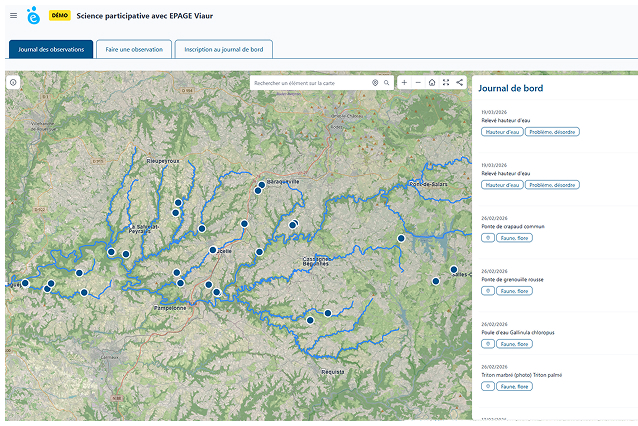Click photo icon under Ponte de crapaud commun

tap(488, 238)
